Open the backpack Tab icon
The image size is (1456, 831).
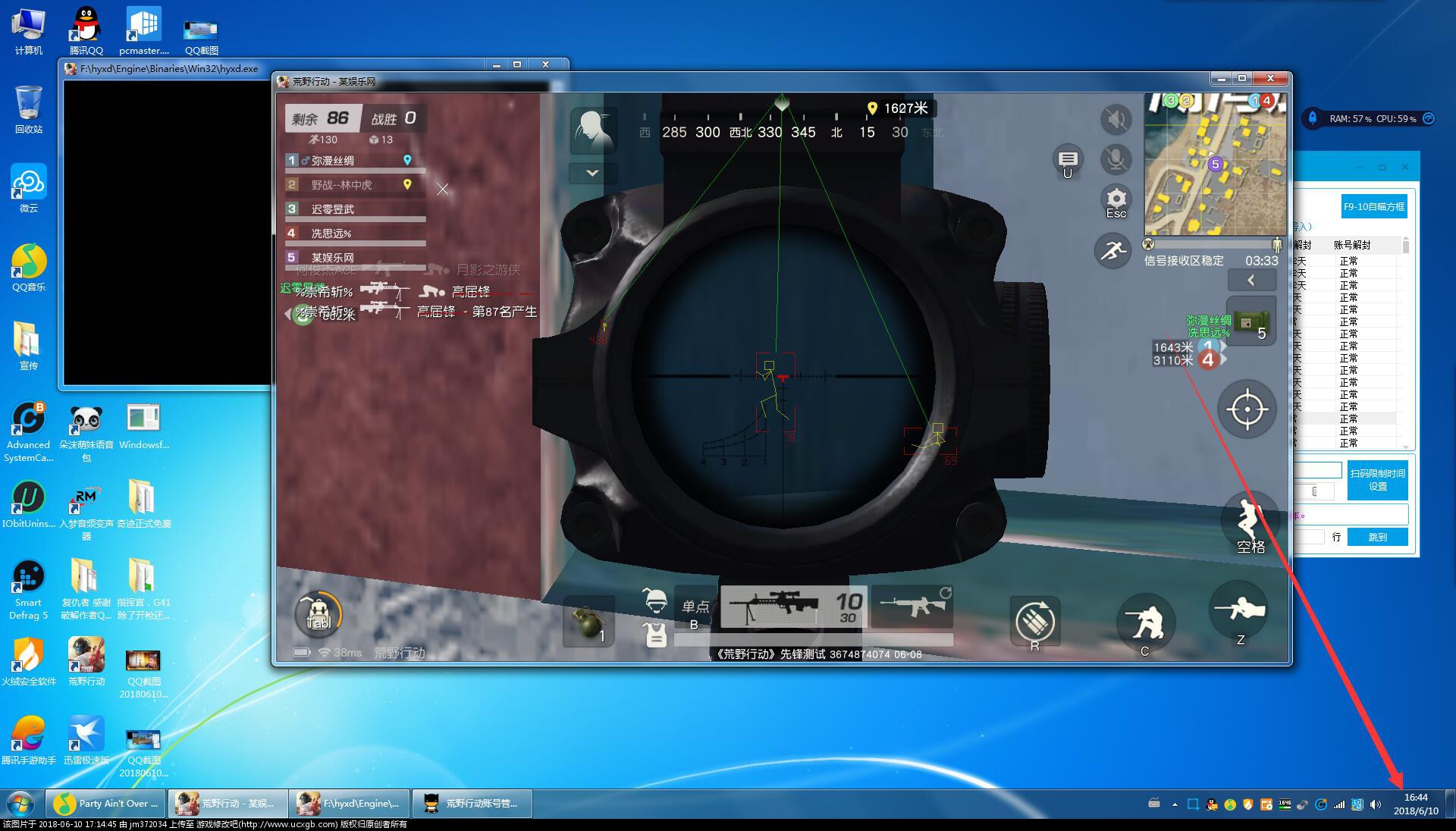pyautogui.click(x=318, y=615)
